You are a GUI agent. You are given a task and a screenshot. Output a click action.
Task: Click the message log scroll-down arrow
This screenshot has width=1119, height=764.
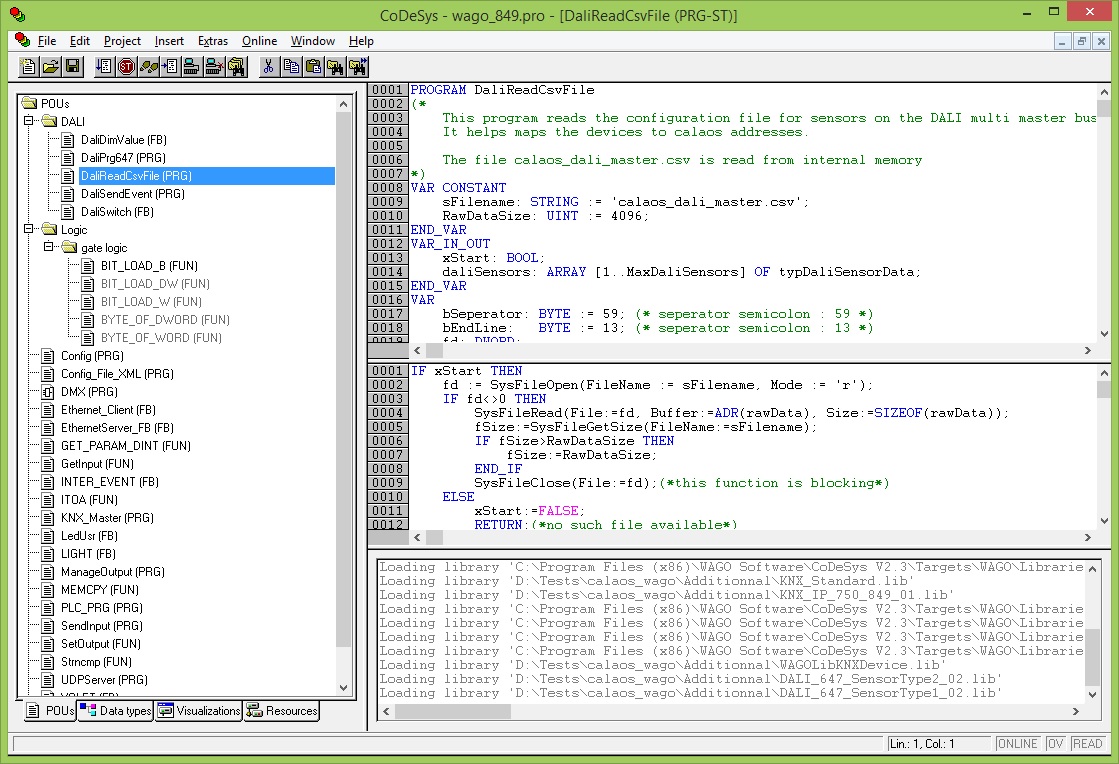(1093, 694)
